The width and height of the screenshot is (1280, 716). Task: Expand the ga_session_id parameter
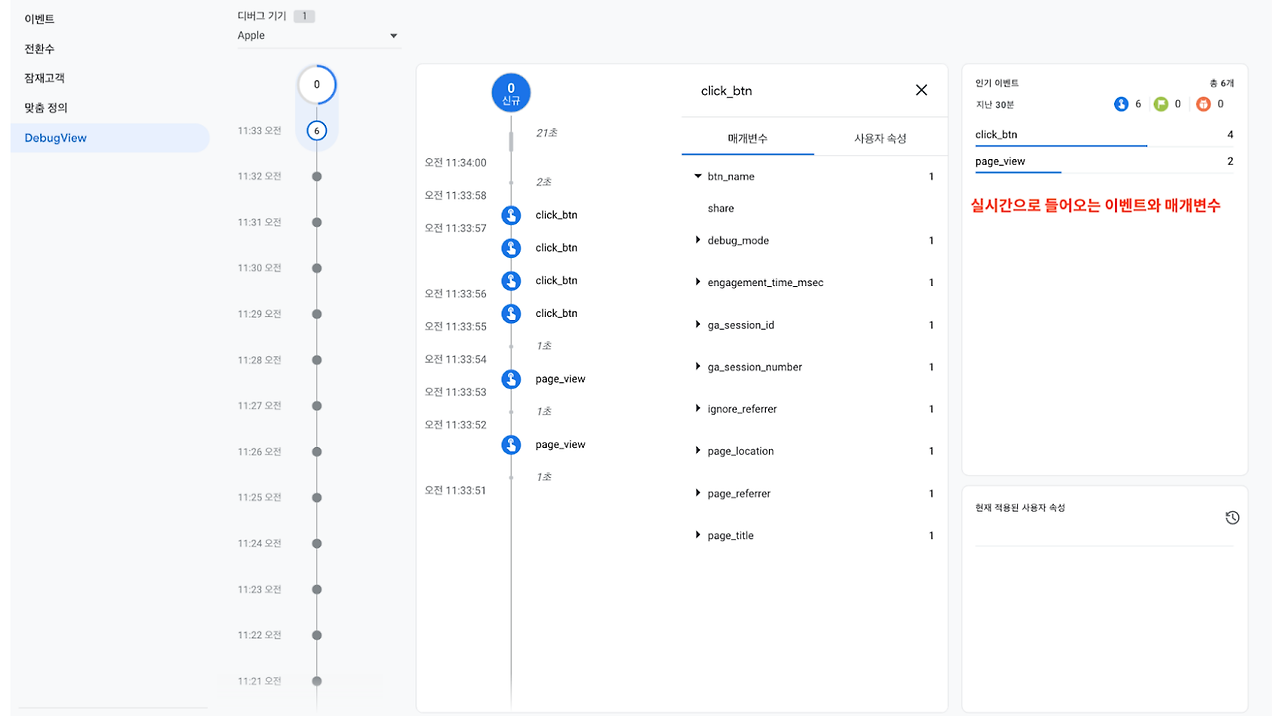tap(698, 325)
